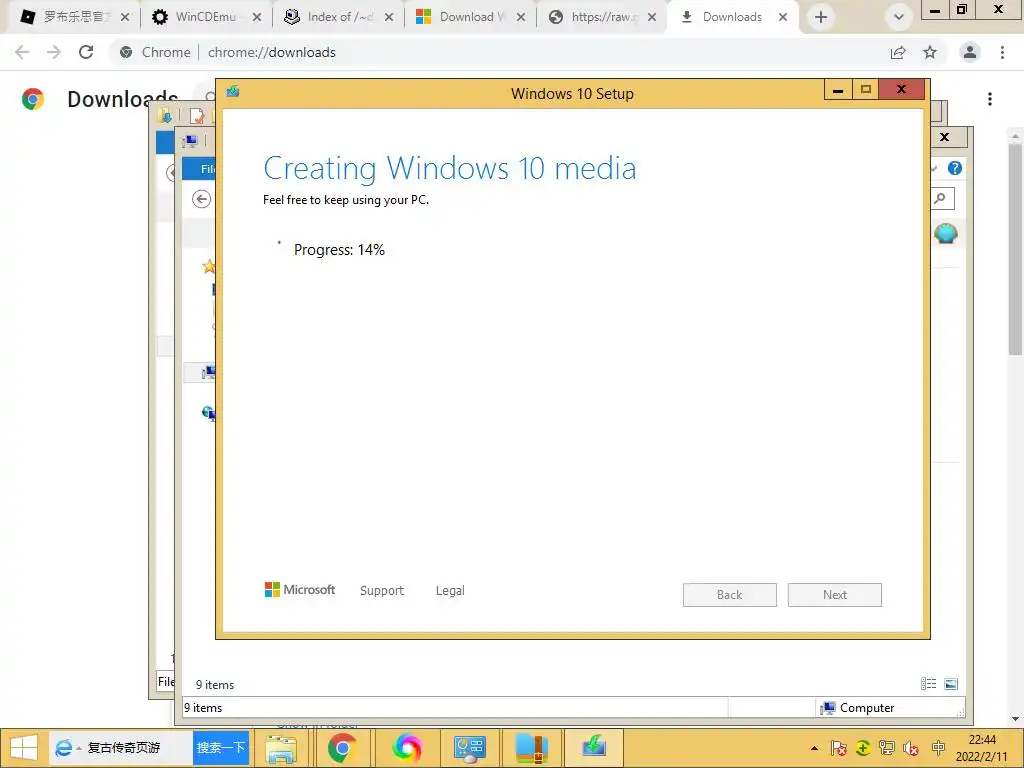Image resolution: width=1024 pixels, height=768 pixels.
Task: Switch Explorer to large icons view
Action: pyautogui.click(x=951, y=684)
